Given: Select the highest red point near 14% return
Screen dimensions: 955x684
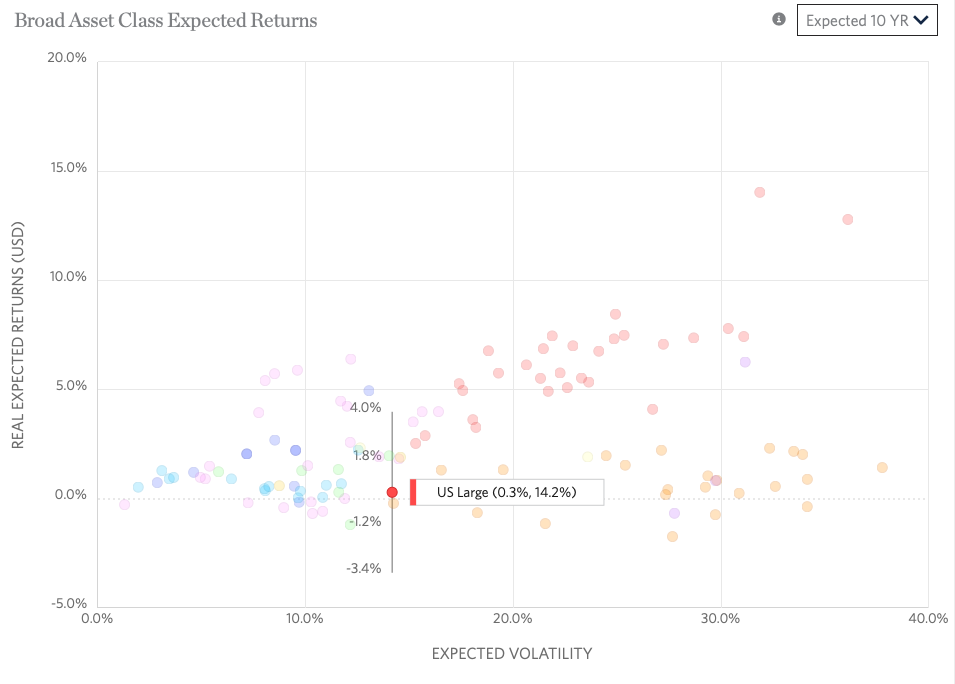Looking at the screenshot, I should coord(760,192).
